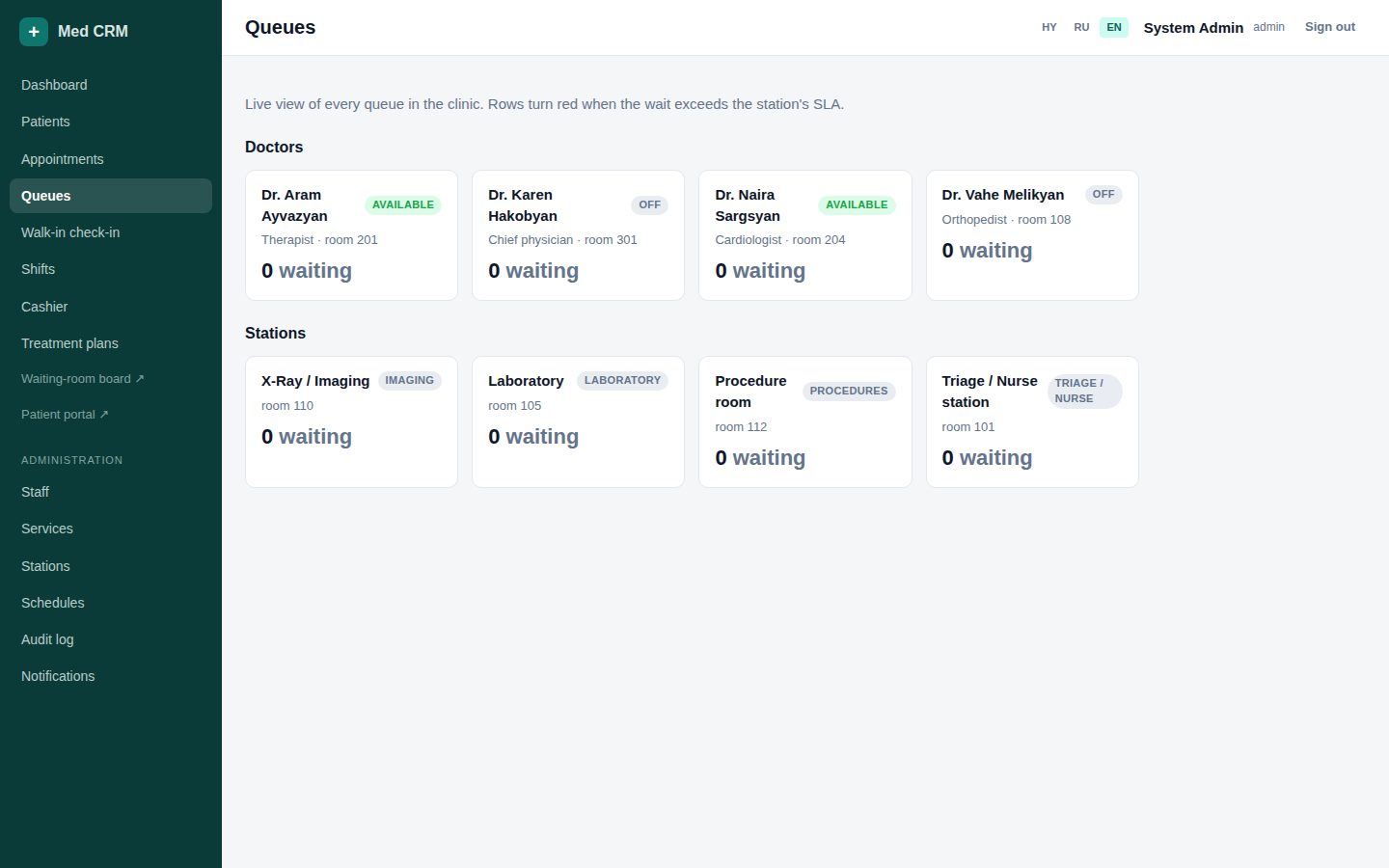1389x868 pixels.
Task: Click the LABORATORY tag badge
Action: [x=622, y=380]
